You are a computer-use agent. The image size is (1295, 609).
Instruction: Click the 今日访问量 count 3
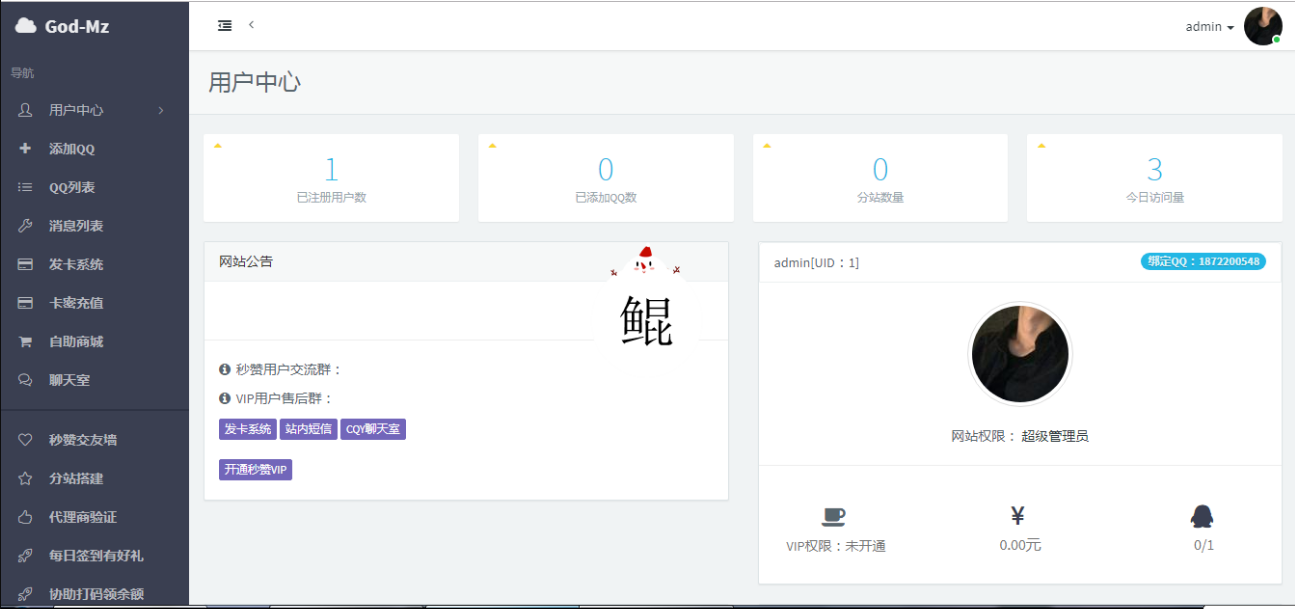1155,169
